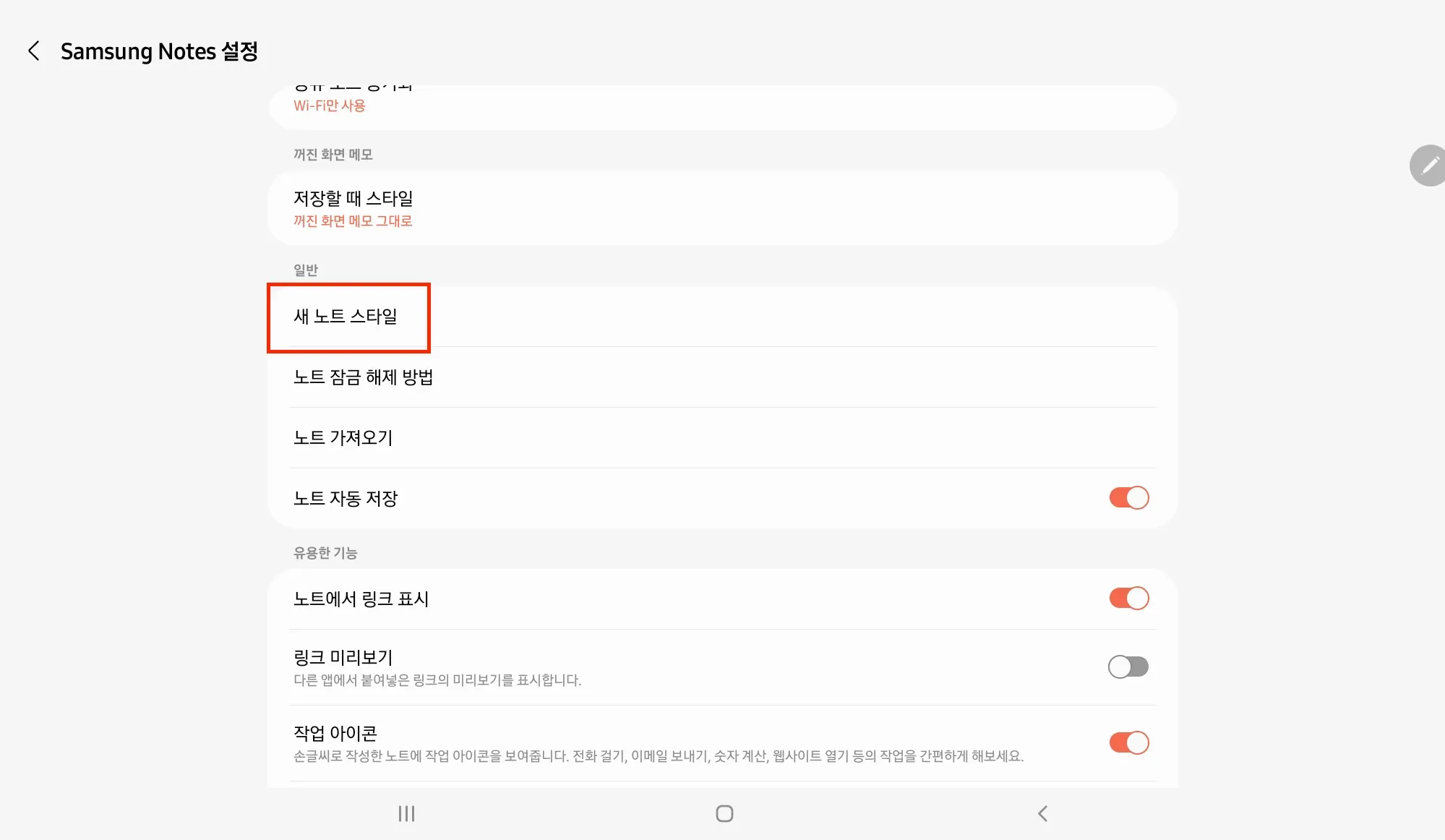Open 저장할 때 스타일 option selector
1445x840 pixels.
point(352,199)
